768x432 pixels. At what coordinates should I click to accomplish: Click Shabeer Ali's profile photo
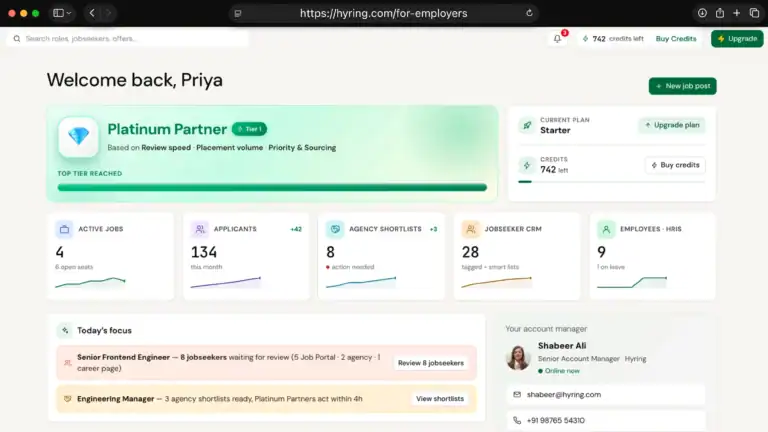pyautogui.click(x=518, y=357)
